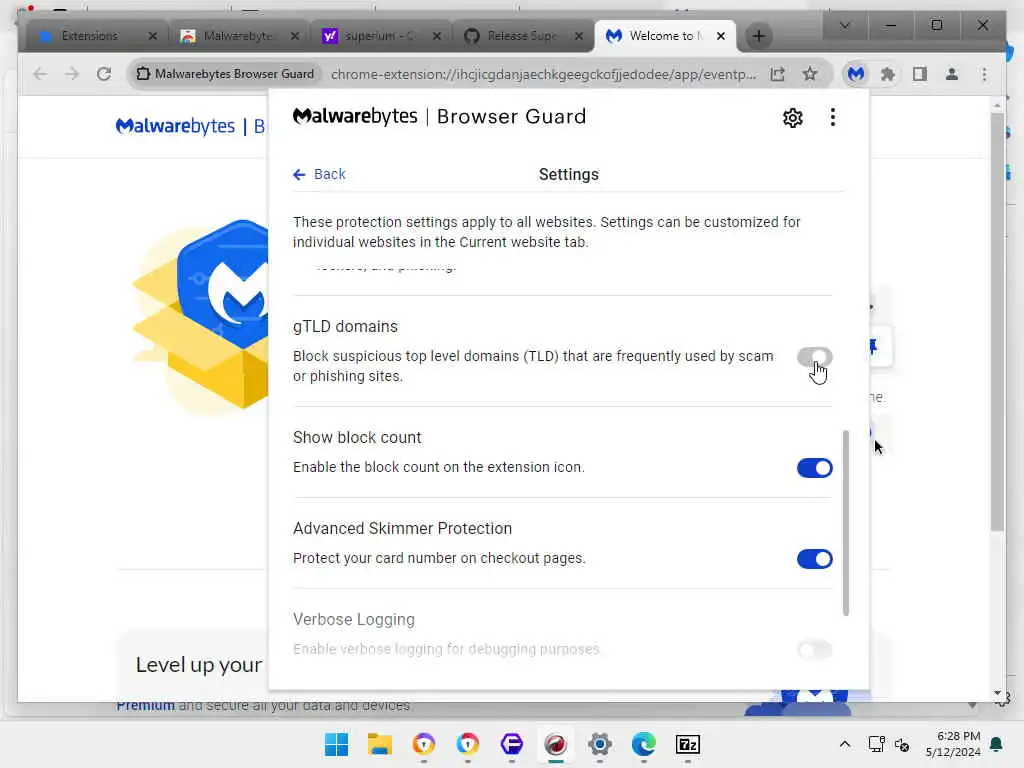Click the share page icon in address bar

coord(777,74)
